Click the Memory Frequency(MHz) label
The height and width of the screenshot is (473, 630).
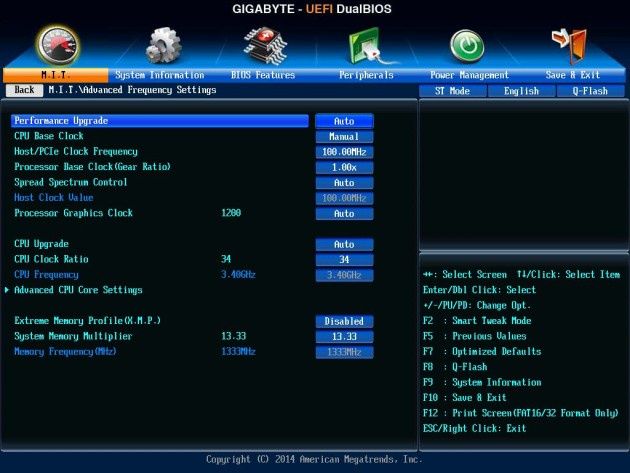pyautogui.click(x=65, y=352)
